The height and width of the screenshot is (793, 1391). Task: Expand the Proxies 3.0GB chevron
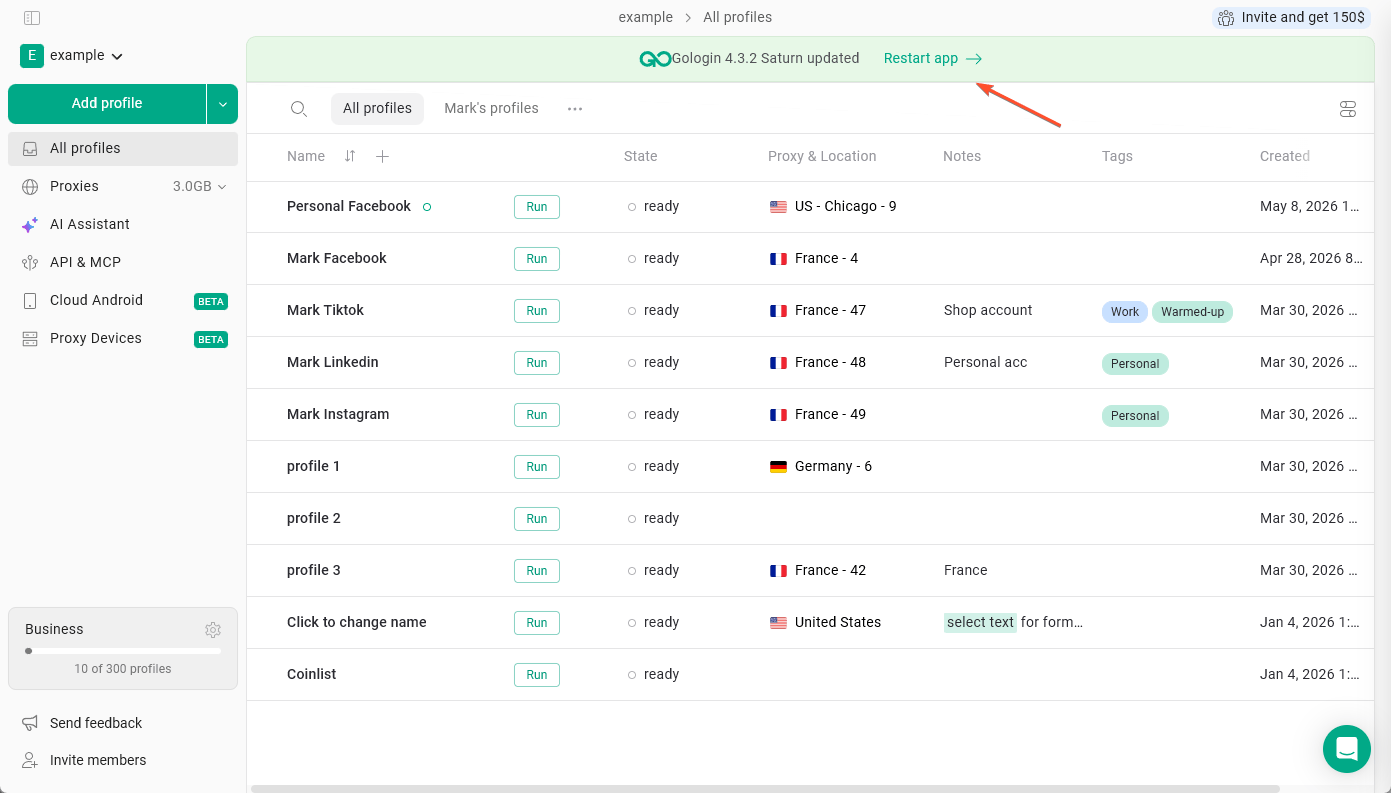pyautogui.click(x=222, y=187)
